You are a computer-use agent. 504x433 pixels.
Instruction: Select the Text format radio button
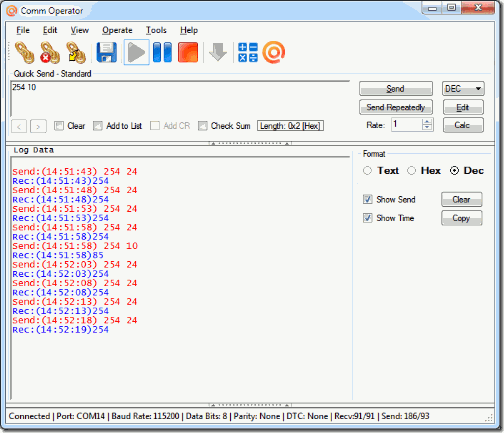point(367,171)
